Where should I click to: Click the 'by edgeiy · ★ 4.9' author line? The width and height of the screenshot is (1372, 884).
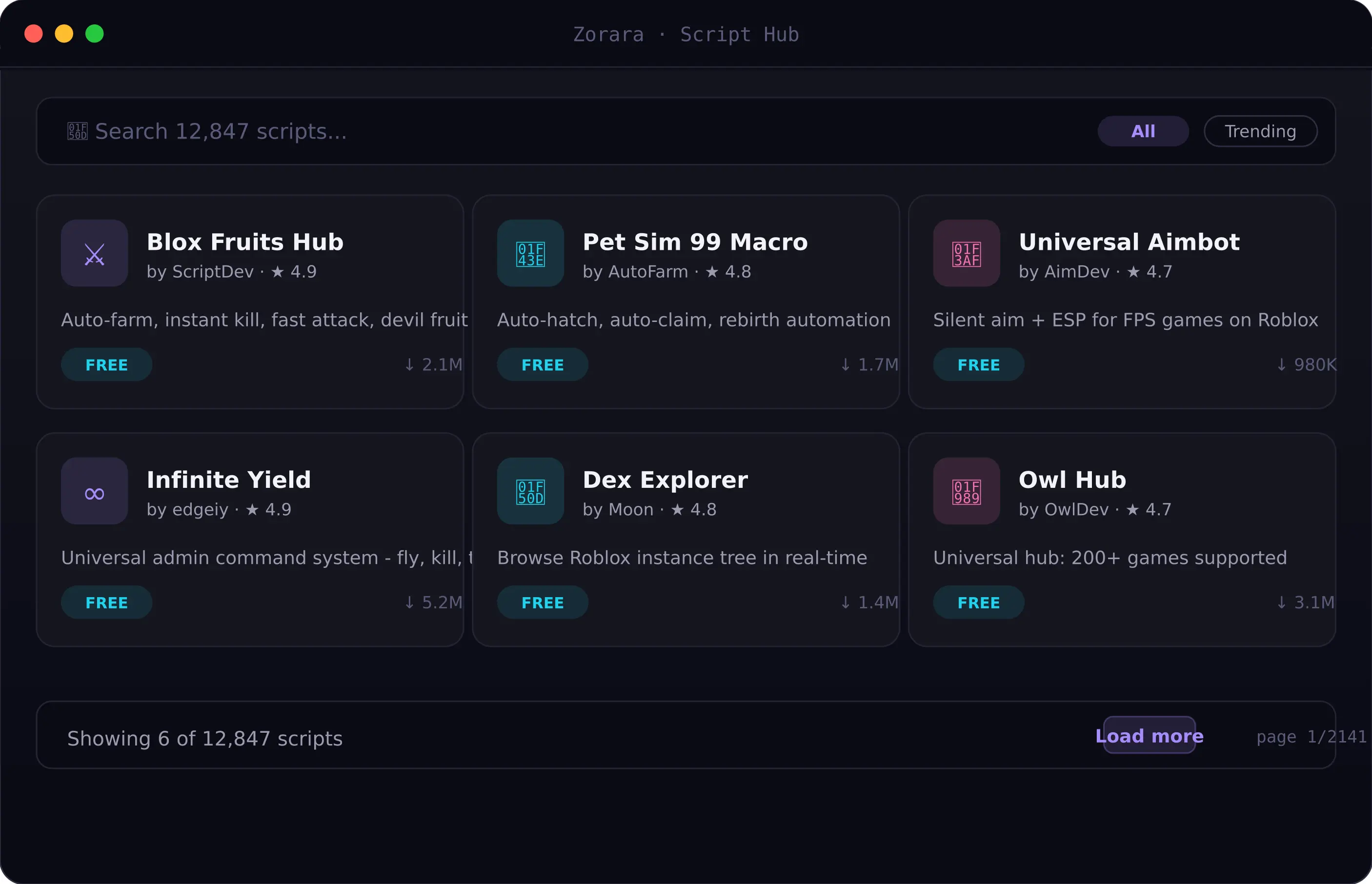click(x=219, y=509)
